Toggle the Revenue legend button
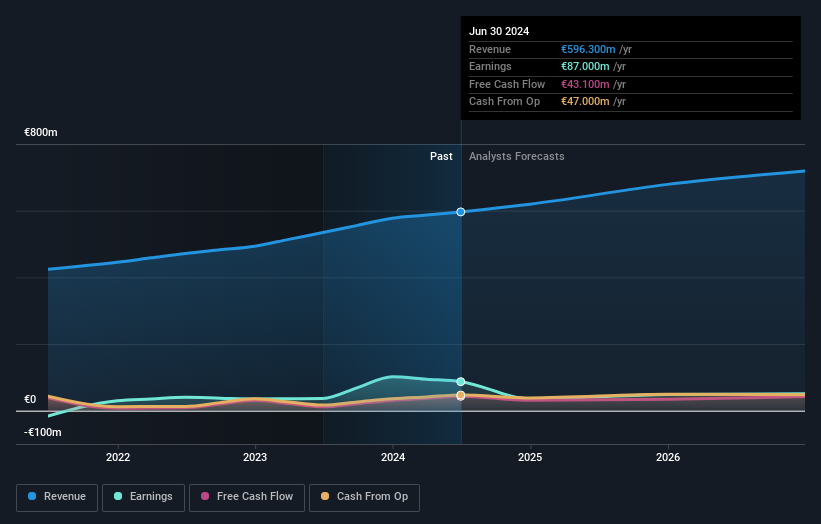 [x=57, y=497]
